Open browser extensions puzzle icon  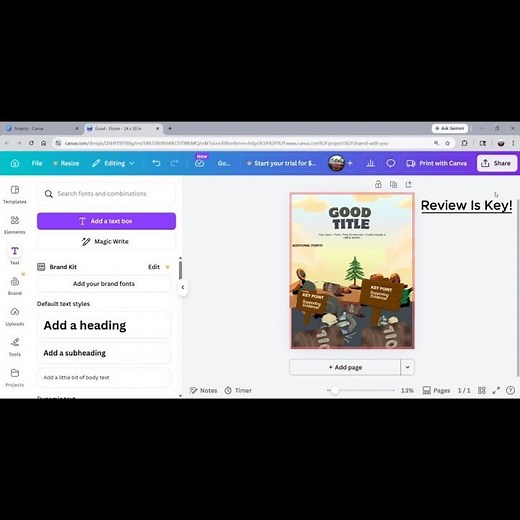click(x=464, y=143)
